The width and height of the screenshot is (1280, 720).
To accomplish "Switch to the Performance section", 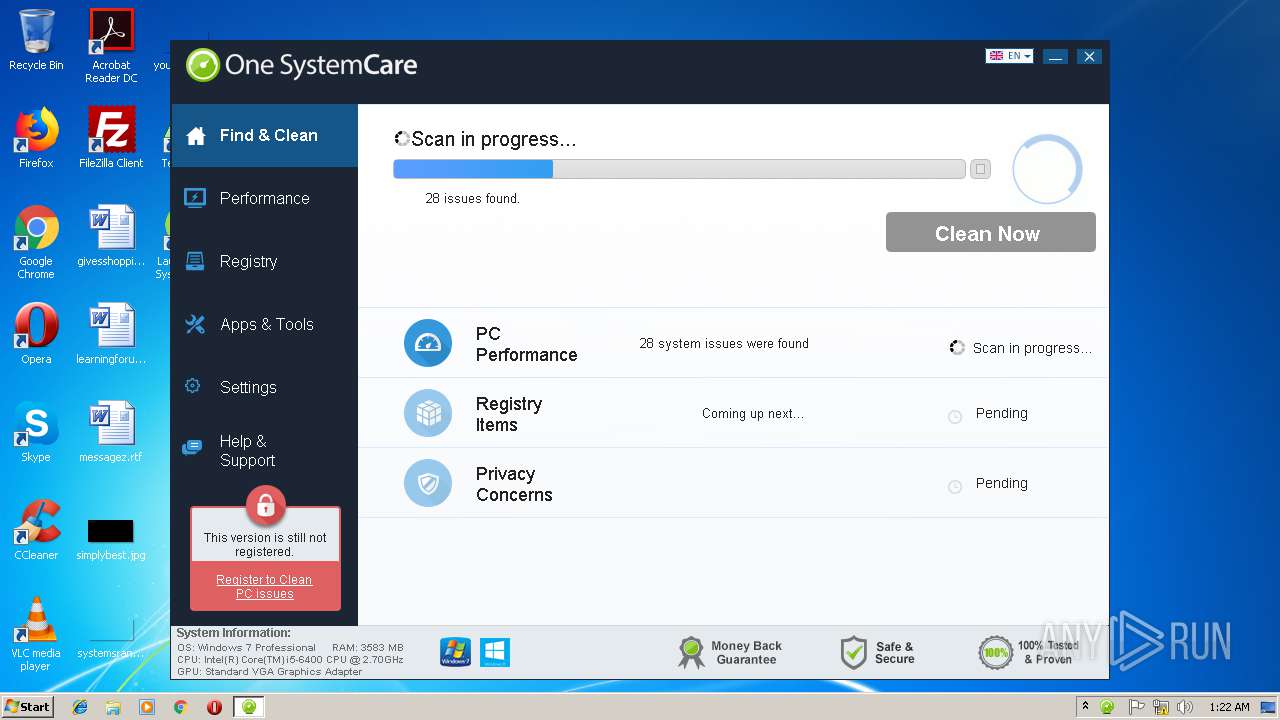I will (264, 198).
